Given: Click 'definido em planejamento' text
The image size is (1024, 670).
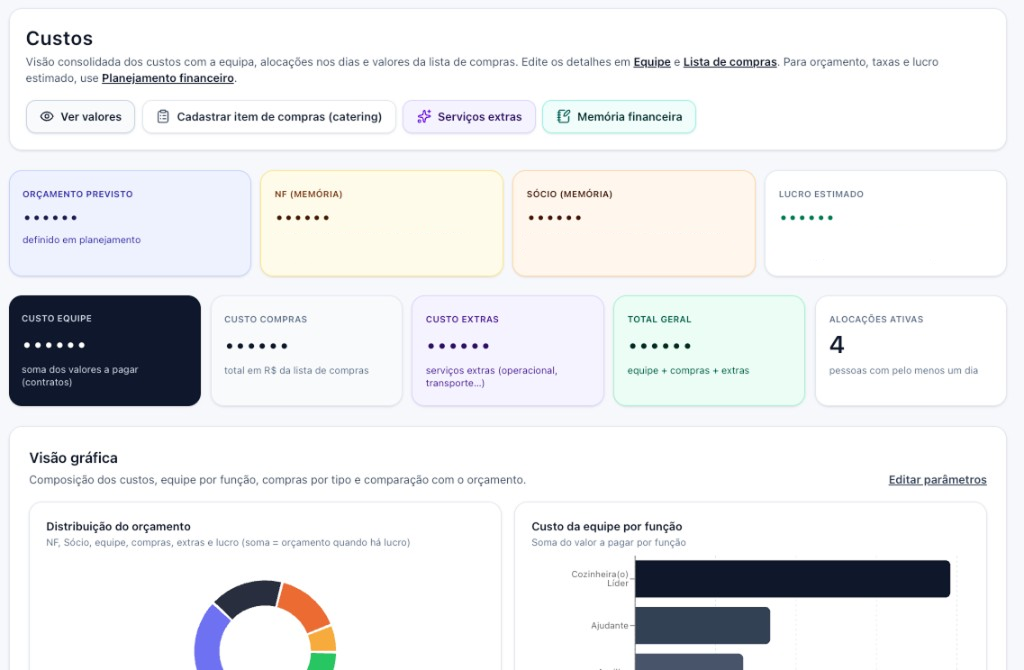Looking at the screenshot, I should point(82,240).
